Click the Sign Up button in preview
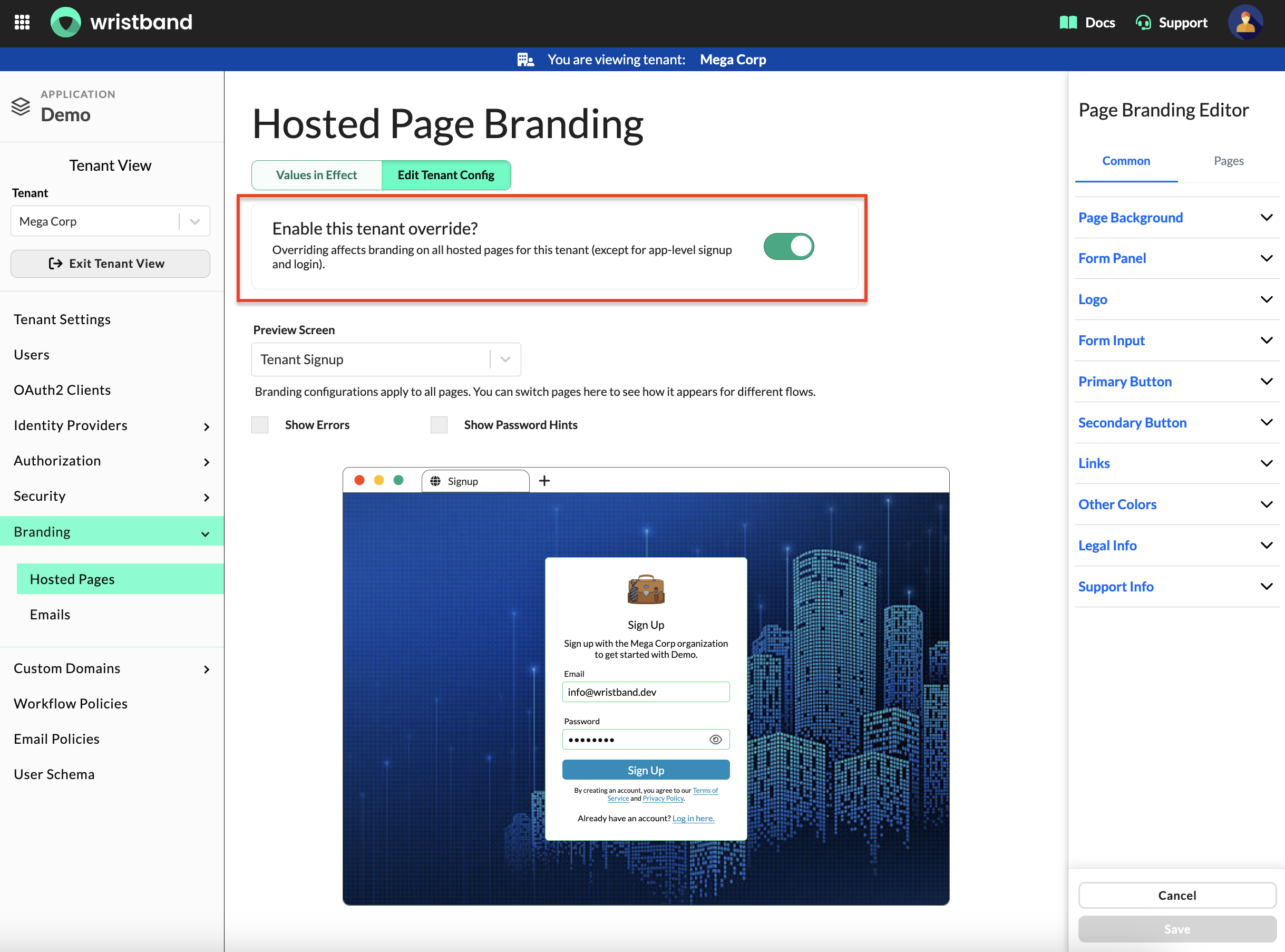The image size is (1285, 952). [x=646, y=770]
